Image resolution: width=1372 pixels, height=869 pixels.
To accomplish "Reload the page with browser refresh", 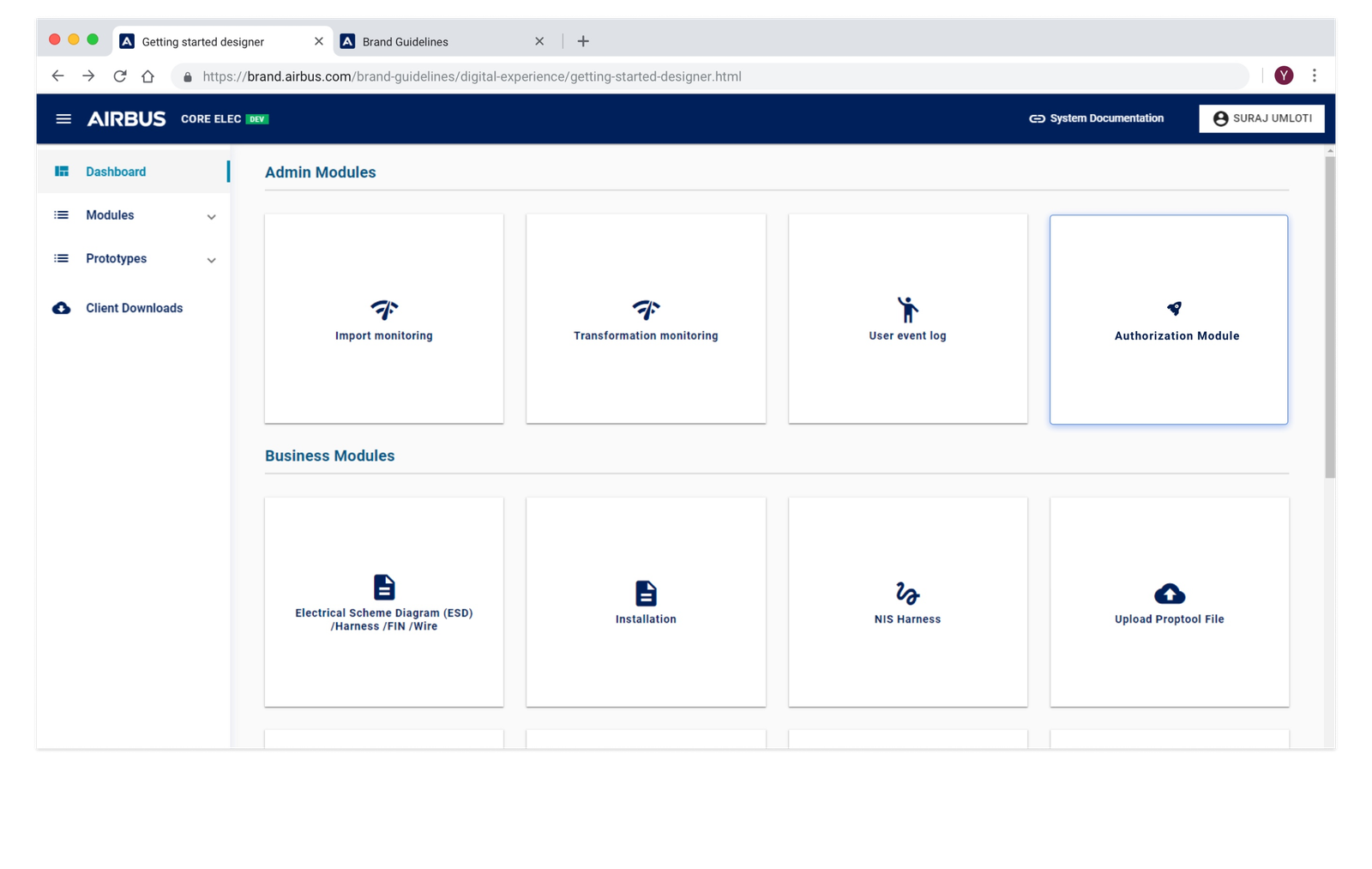I will [x=120, y=76].
